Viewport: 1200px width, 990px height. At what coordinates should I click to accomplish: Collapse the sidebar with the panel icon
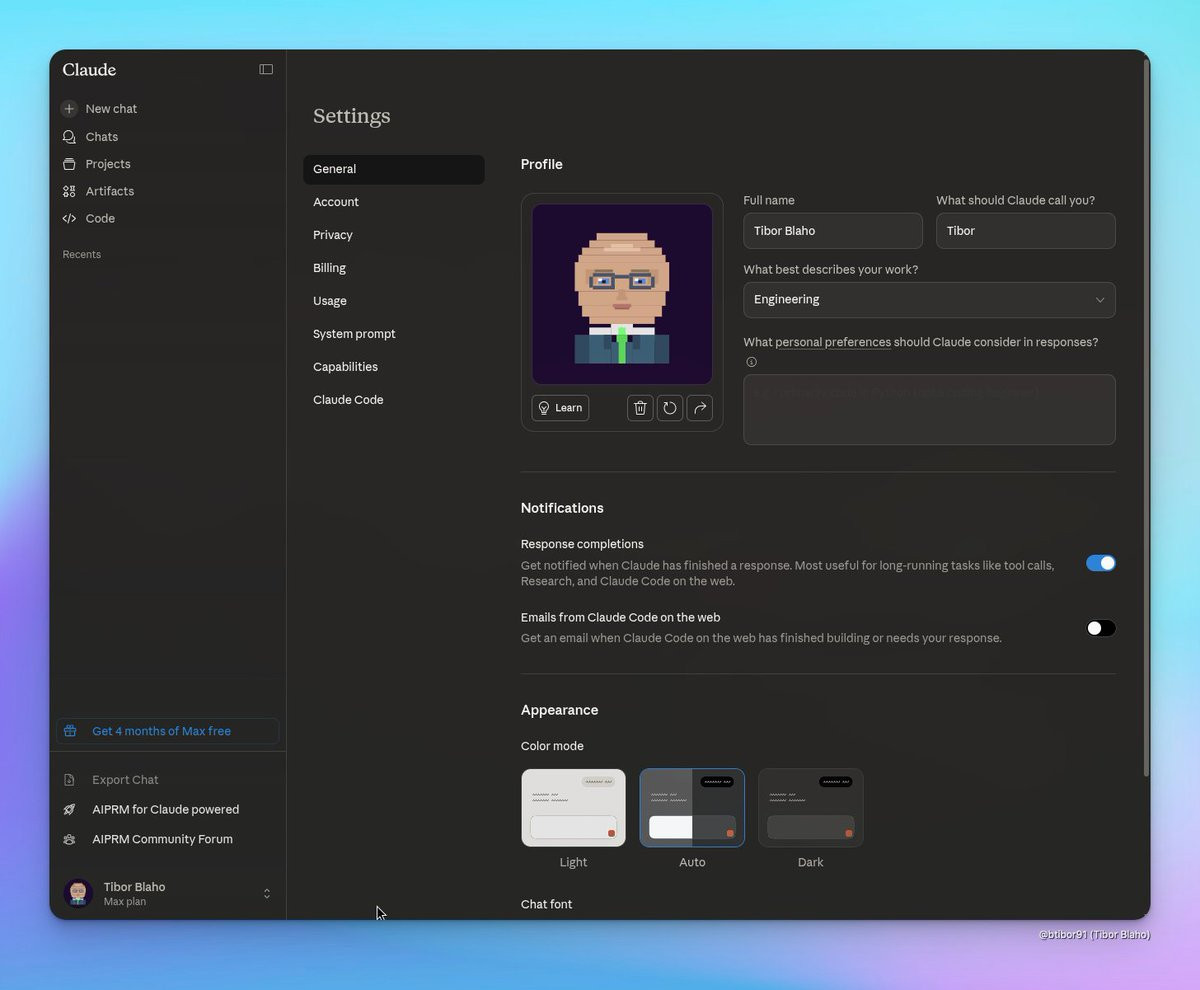(266, 69)
